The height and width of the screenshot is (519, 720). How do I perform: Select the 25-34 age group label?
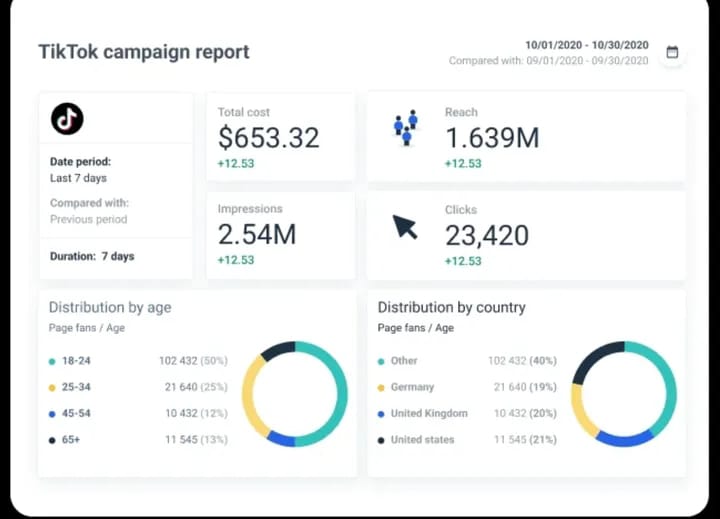[76, 387]
